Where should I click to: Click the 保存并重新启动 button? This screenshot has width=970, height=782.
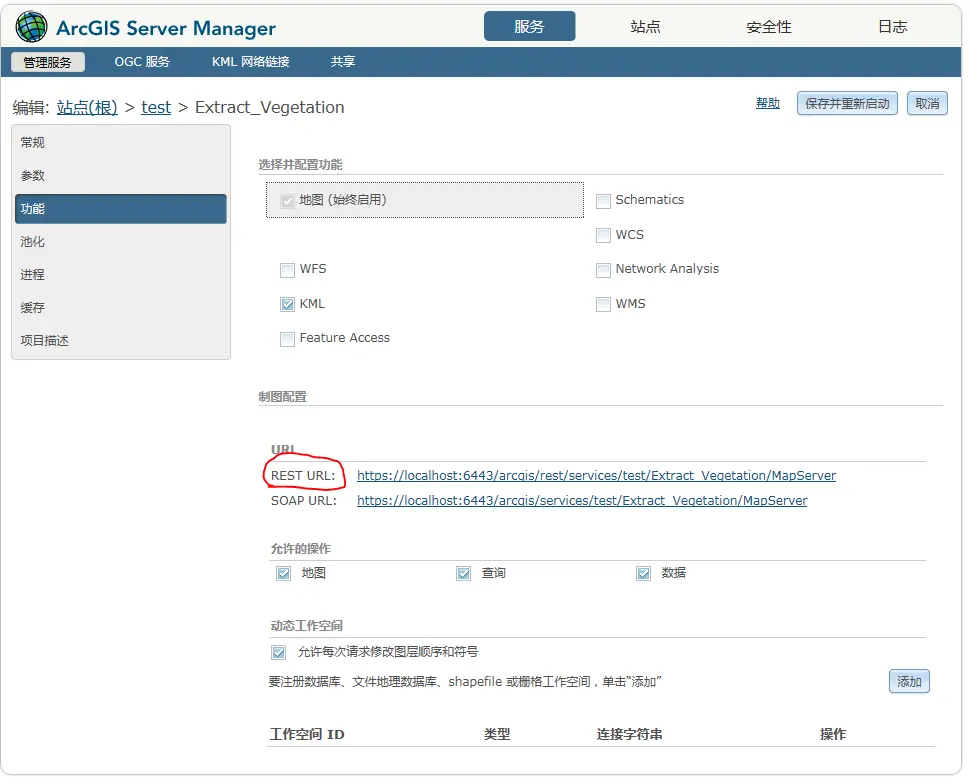(x=847, y=103)
